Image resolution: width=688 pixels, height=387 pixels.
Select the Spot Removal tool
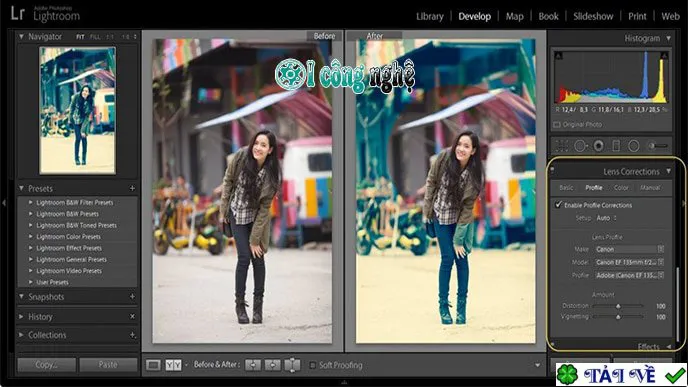tap(580, 146)
